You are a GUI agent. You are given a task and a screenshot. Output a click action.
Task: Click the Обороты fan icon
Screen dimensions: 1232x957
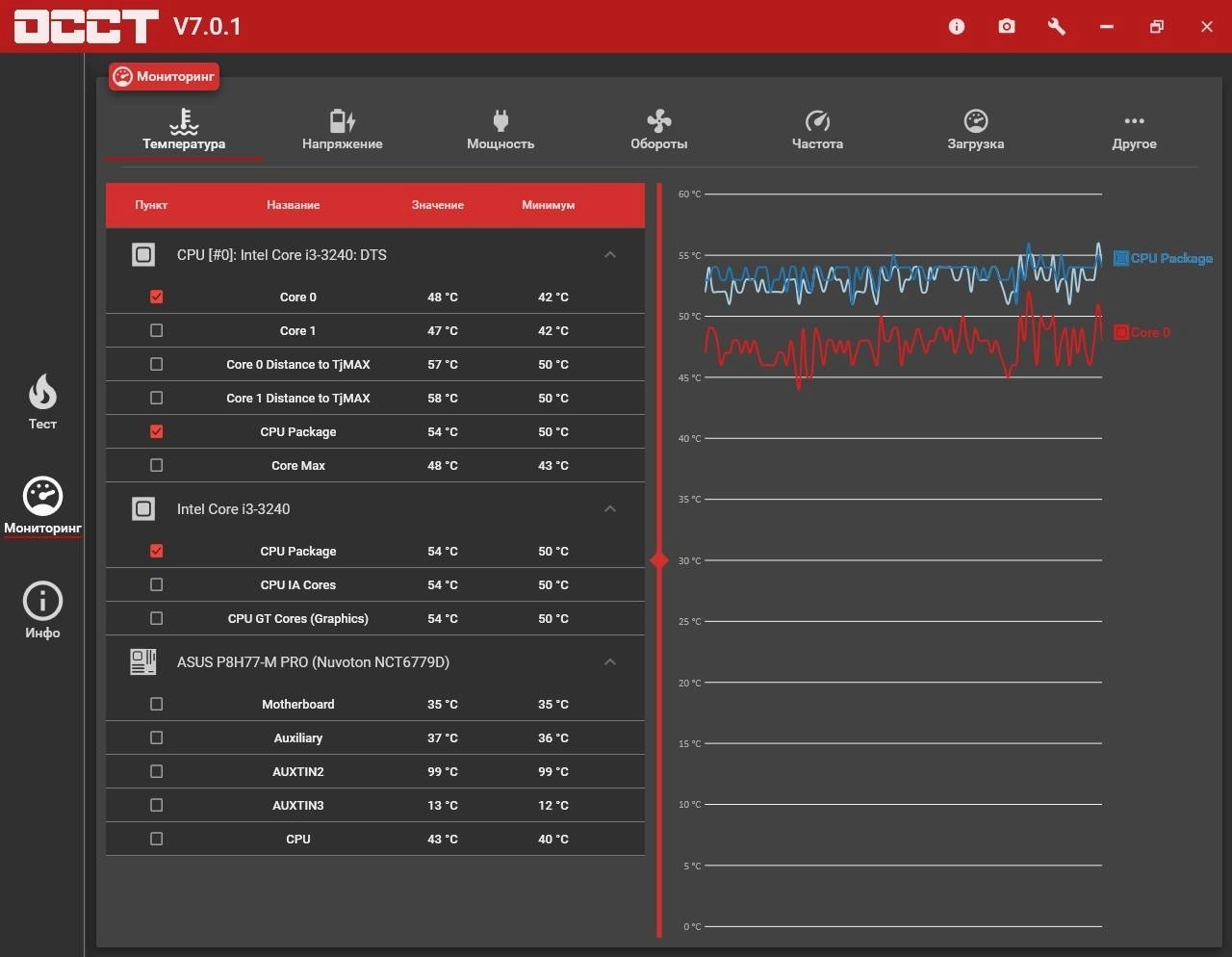click(x=659, y=120)
